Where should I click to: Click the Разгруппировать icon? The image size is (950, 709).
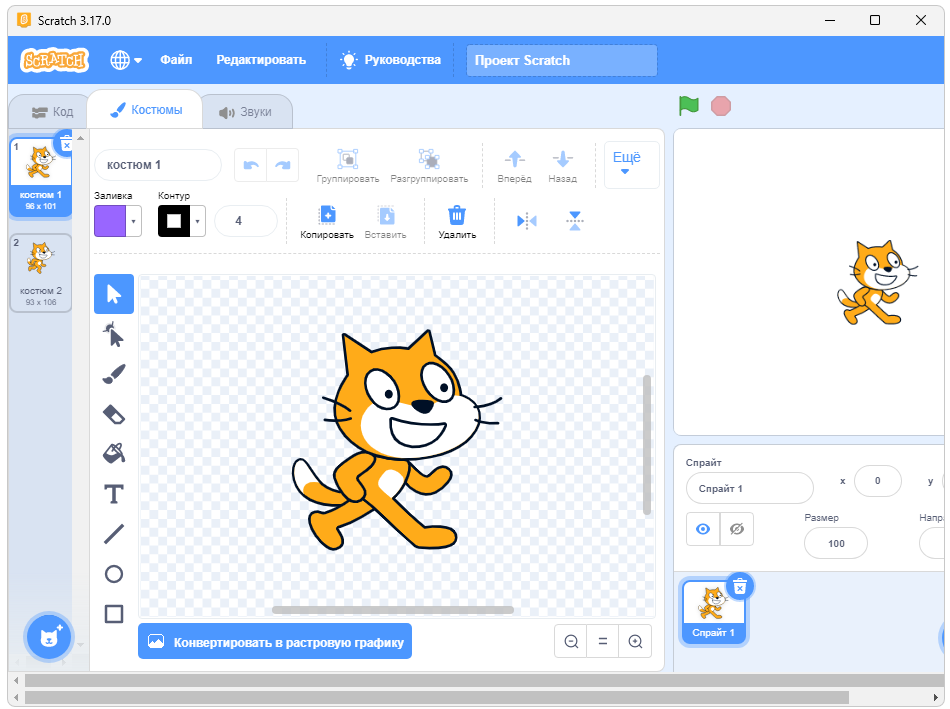click(x=429, y=159)
